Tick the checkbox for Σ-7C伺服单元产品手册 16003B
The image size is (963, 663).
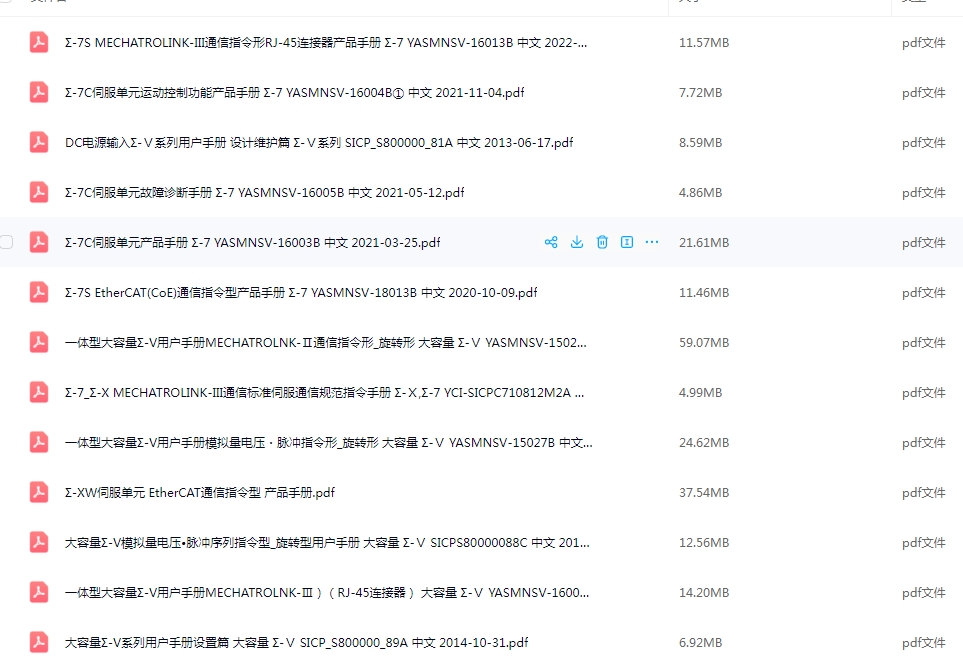coord(6,242)
